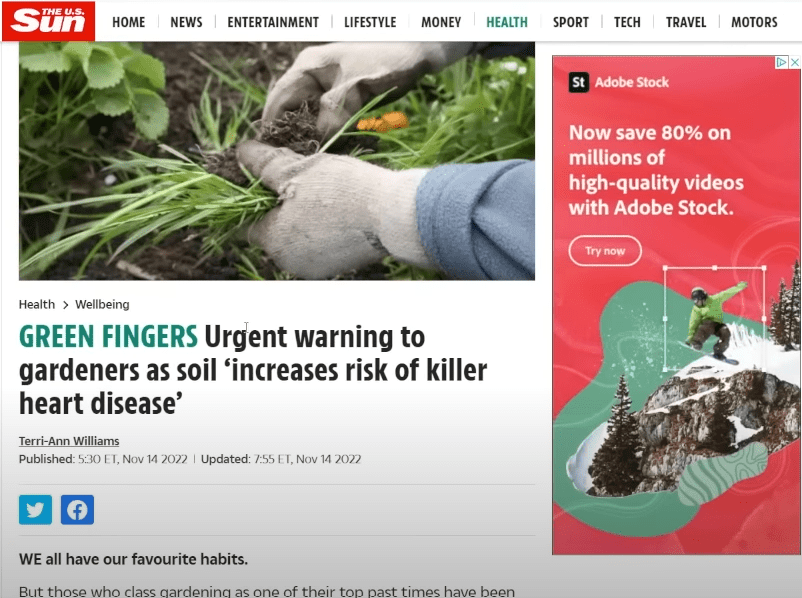
Task: Click the Try now ad button
Action: (x=605, y=251)
